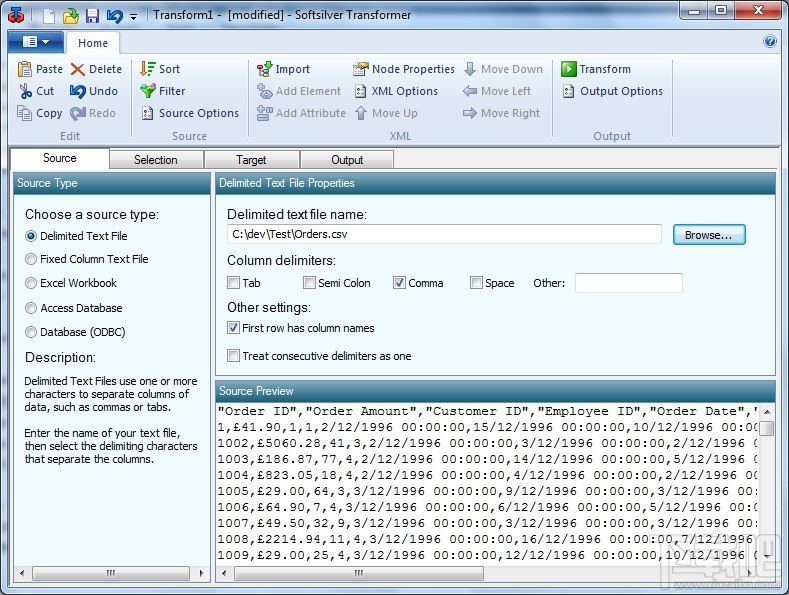Open Source Options
The image size is (789, 595).
190,113
